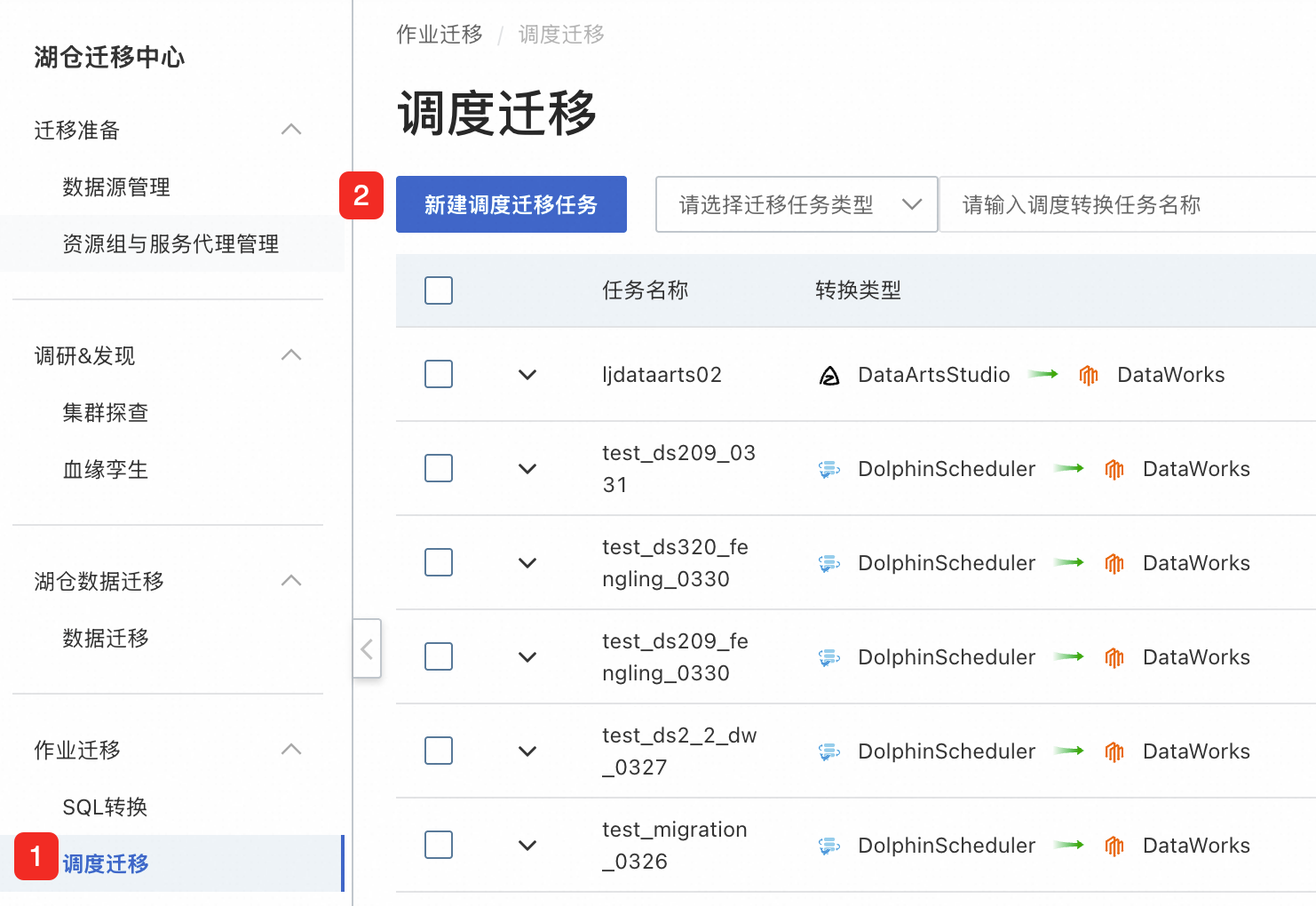
Task: Click the 请输入调度转换任务名称 search field
Action: [x=1128, y=204]
